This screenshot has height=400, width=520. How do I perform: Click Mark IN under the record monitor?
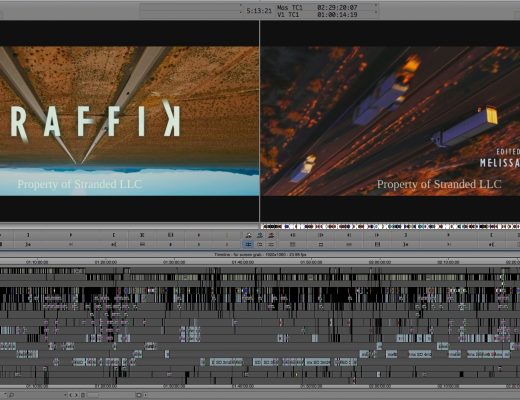click(x=406, y=235)
